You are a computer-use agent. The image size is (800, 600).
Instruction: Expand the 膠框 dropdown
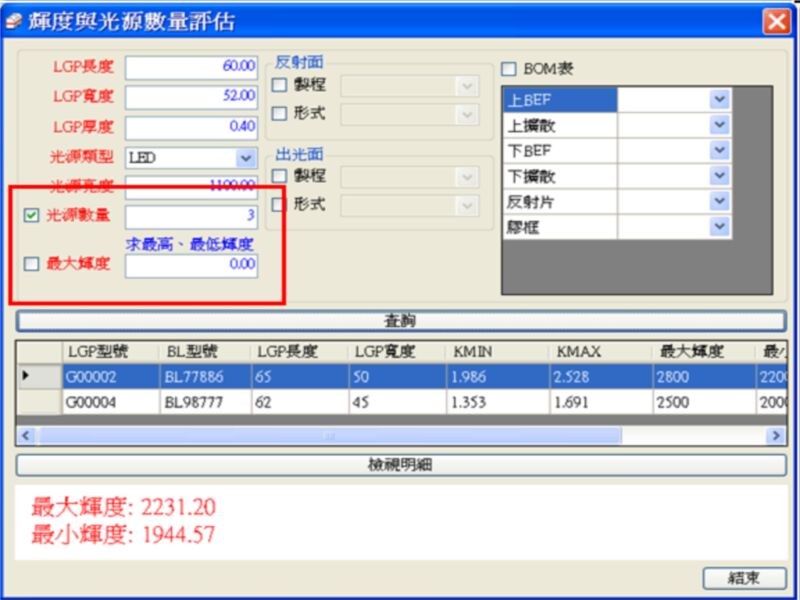[x=719, y=227]
